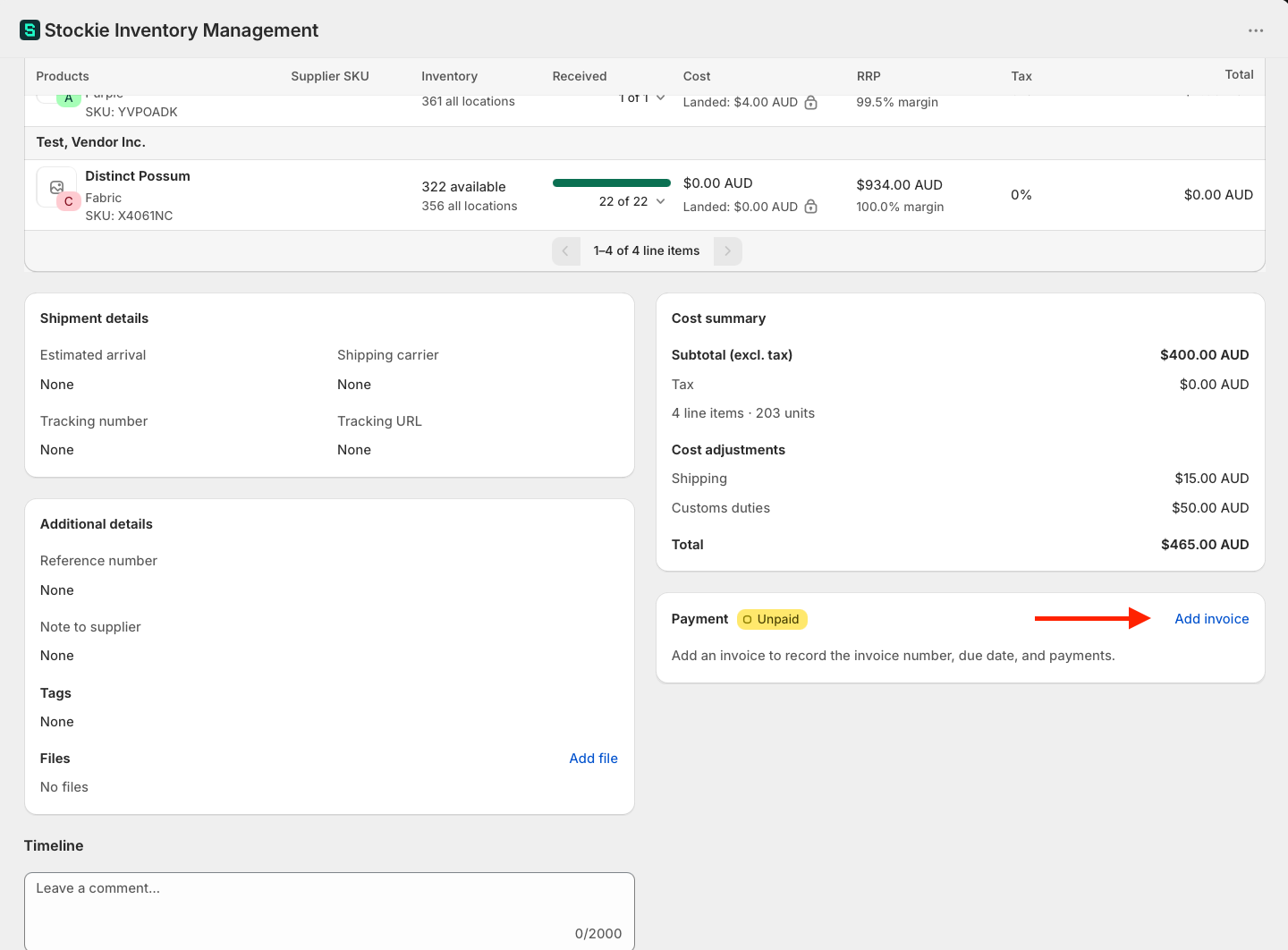Image resolution: width=1288 pixels, height=950 pixels.
Task: Click the pink C badge on Distinct Possum
Action: (69, 201)
